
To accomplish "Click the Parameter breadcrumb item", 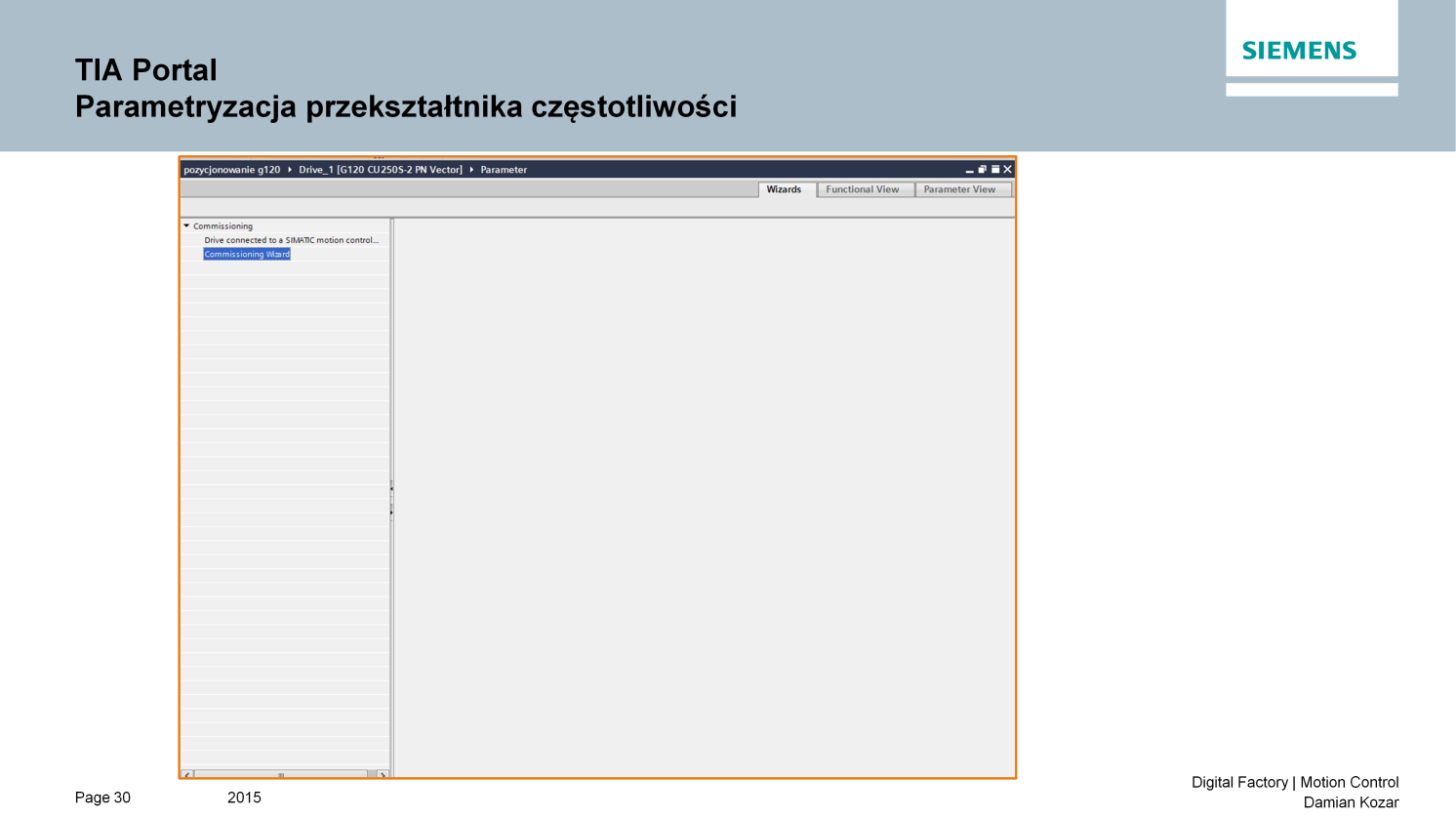I will [x=504, y=170].
